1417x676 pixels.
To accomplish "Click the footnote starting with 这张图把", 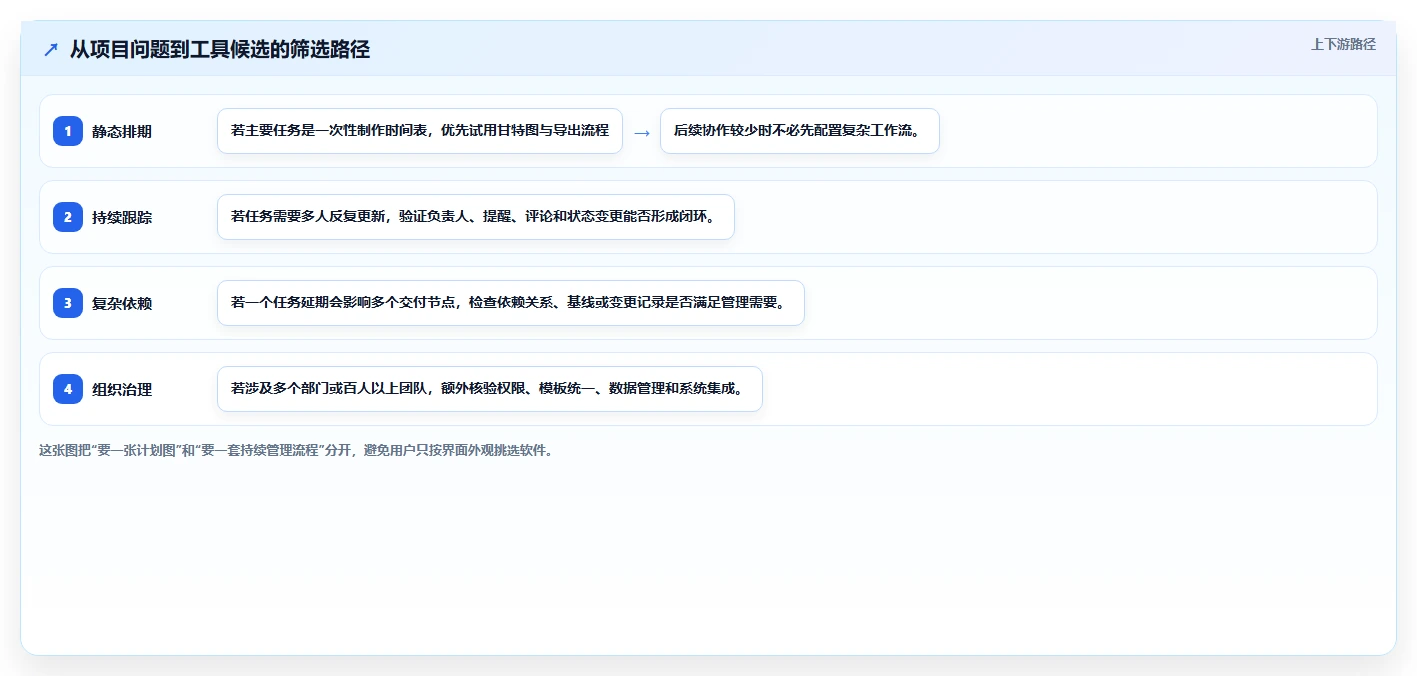I will (x=296, y=450).
